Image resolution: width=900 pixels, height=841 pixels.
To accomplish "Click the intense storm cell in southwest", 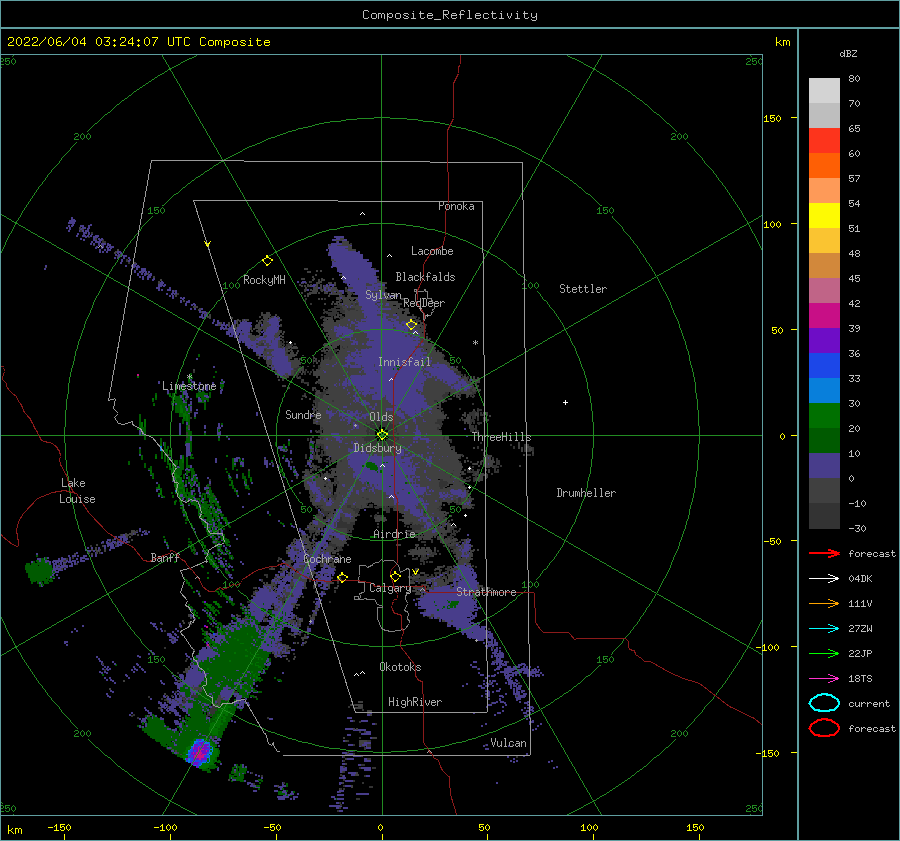I will (x=200, y=751).
